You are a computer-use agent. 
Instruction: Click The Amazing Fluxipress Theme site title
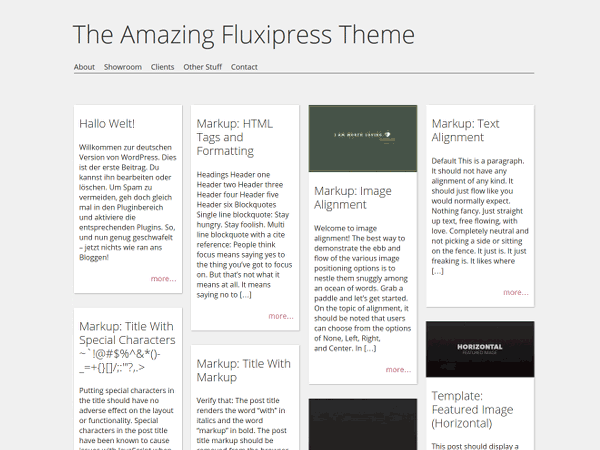pos(243,34)
